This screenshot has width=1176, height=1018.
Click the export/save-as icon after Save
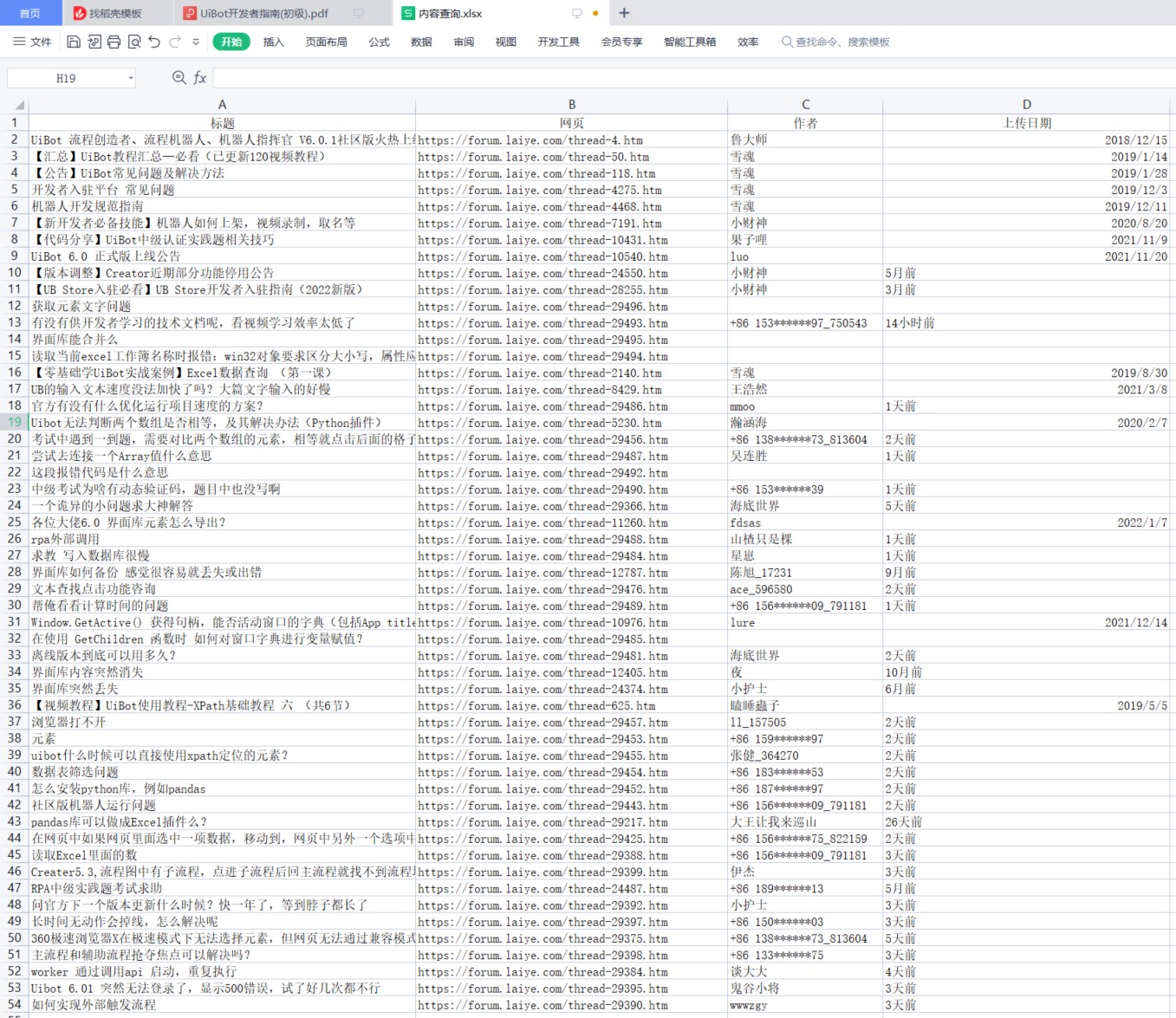tap(94, 42)
